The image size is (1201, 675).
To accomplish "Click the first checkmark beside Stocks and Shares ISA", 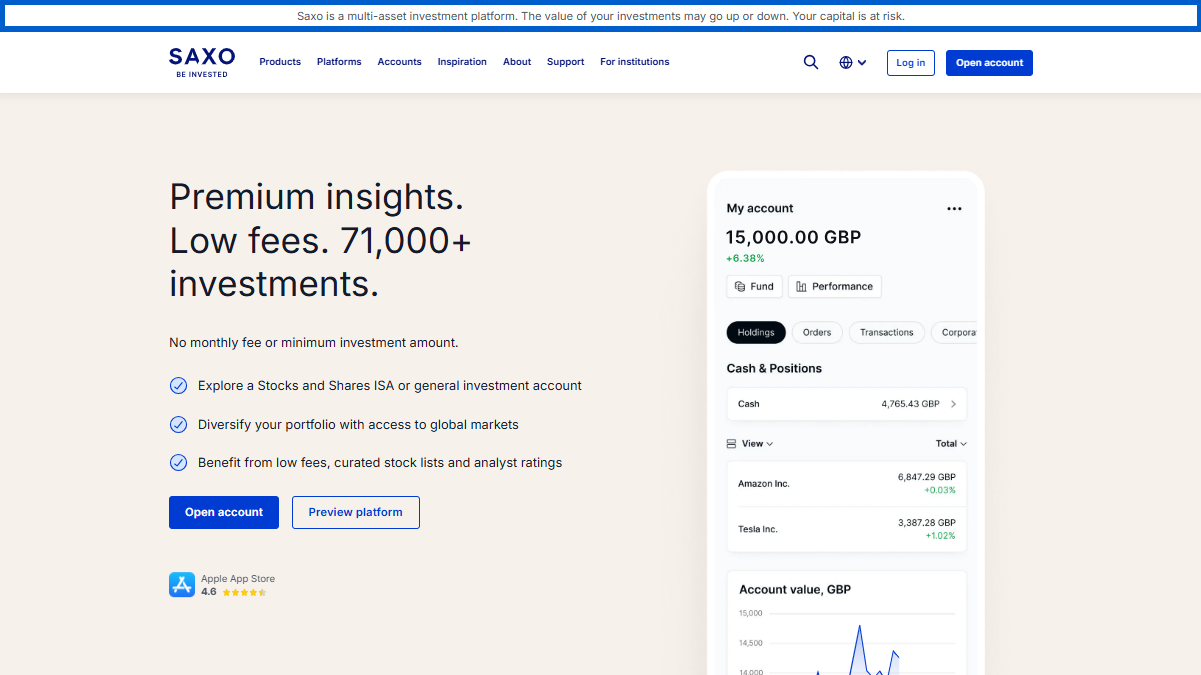I will [x=178, y=386].
